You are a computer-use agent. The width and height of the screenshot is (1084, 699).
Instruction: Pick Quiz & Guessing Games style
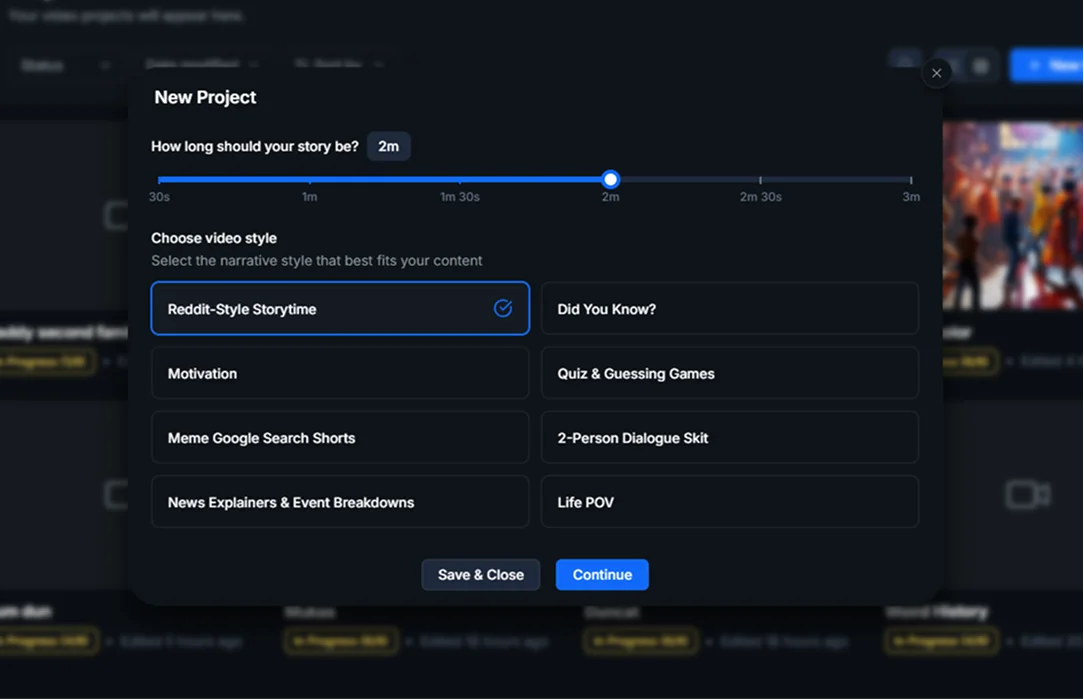729,373
